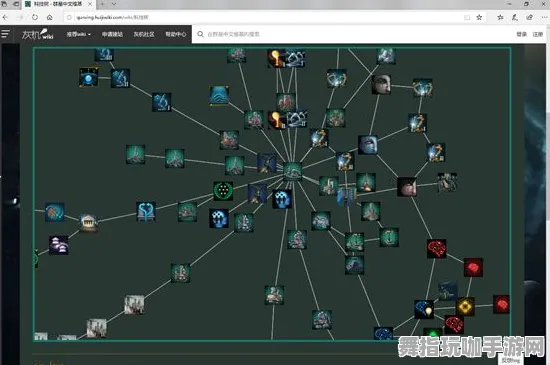Image resolution: width=550 pixels, height=365 pixels.
Task: Select the gray stone face tech node
Action: pos(381,85)
